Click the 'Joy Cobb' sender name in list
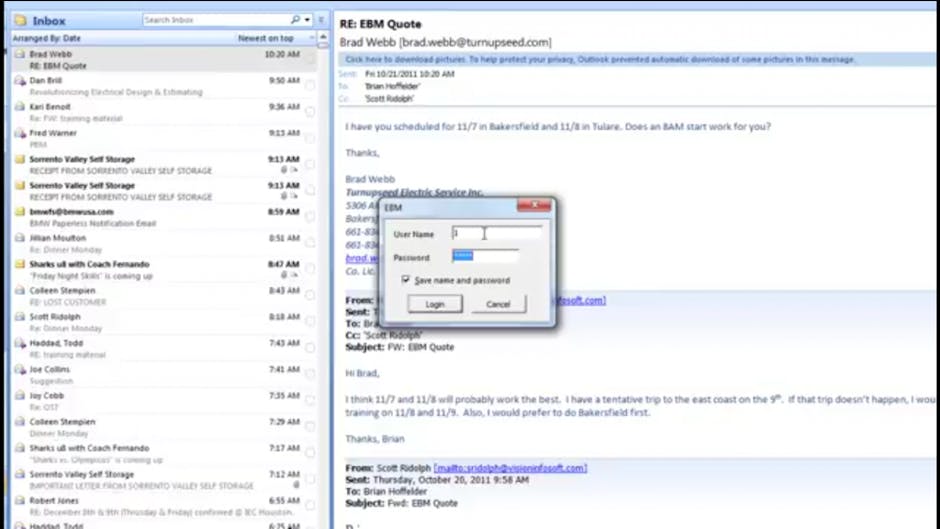Image resolution: width=940 pixels, height=529 pixels. tap(46, 396)
